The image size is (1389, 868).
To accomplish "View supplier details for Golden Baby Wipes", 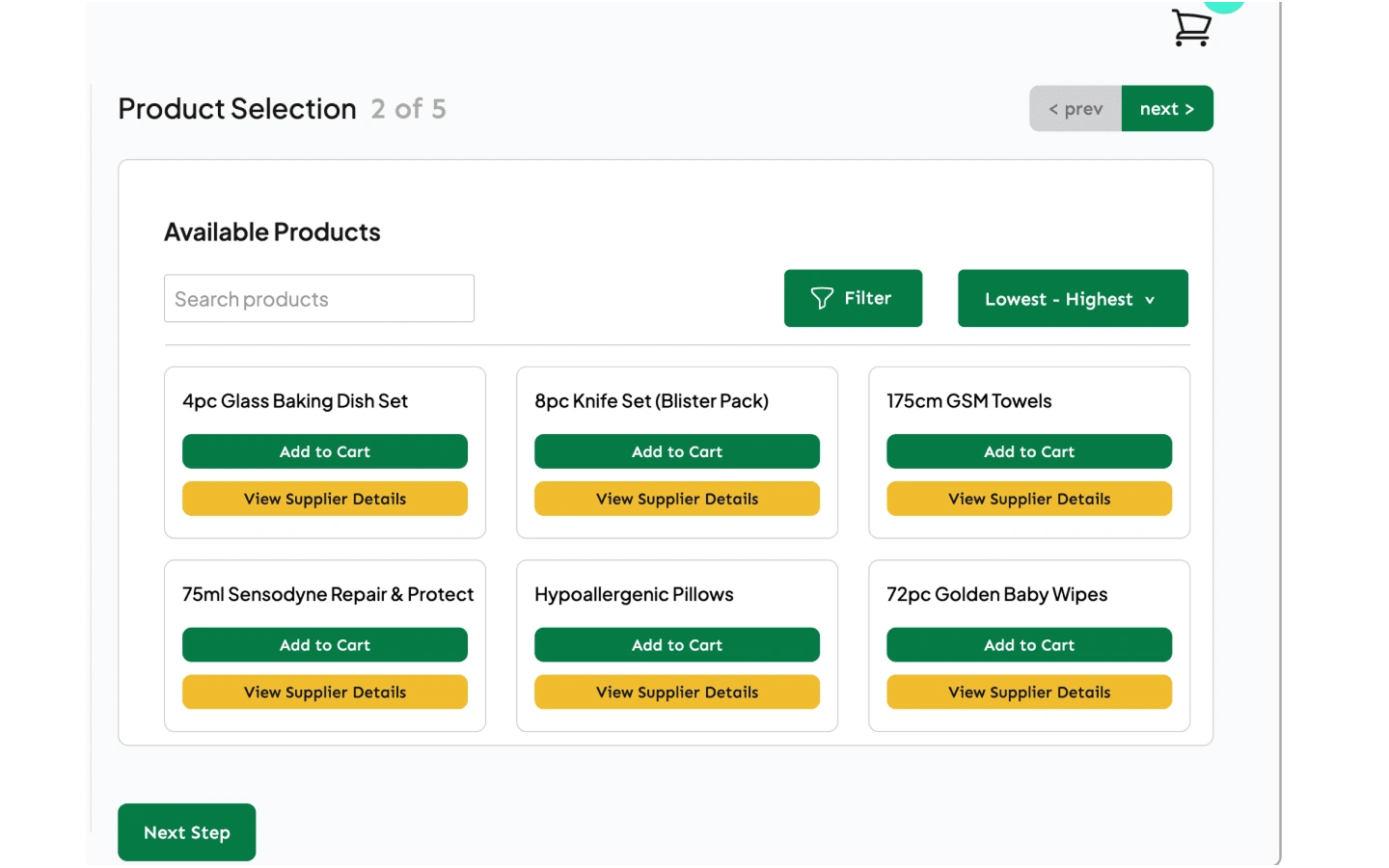I will [x=1029, y=692].
